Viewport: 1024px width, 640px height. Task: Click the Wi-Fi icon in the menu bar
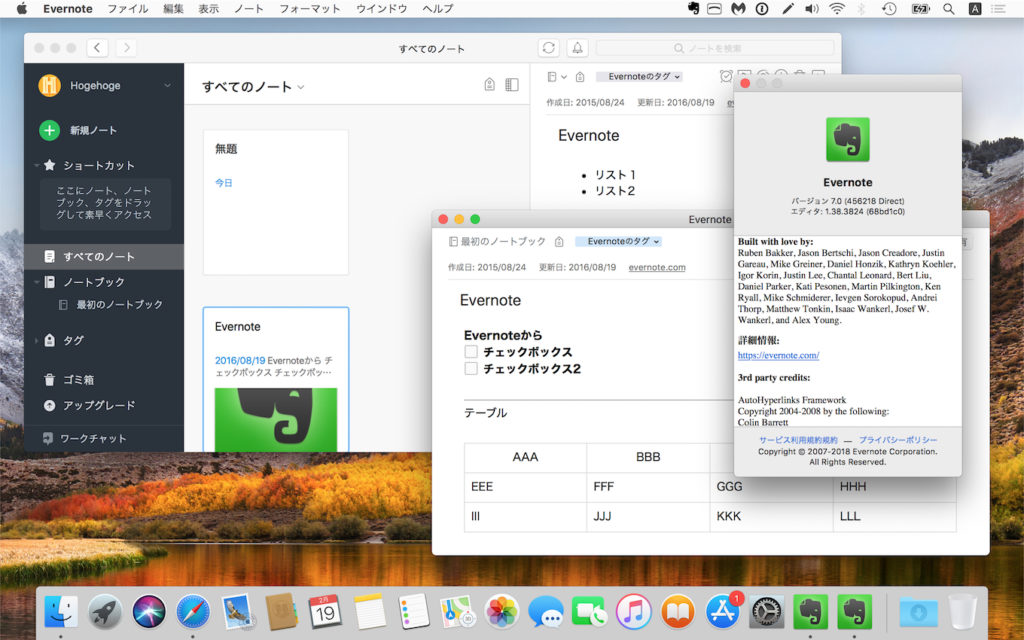pyautogui.click(x=837, y=8)
